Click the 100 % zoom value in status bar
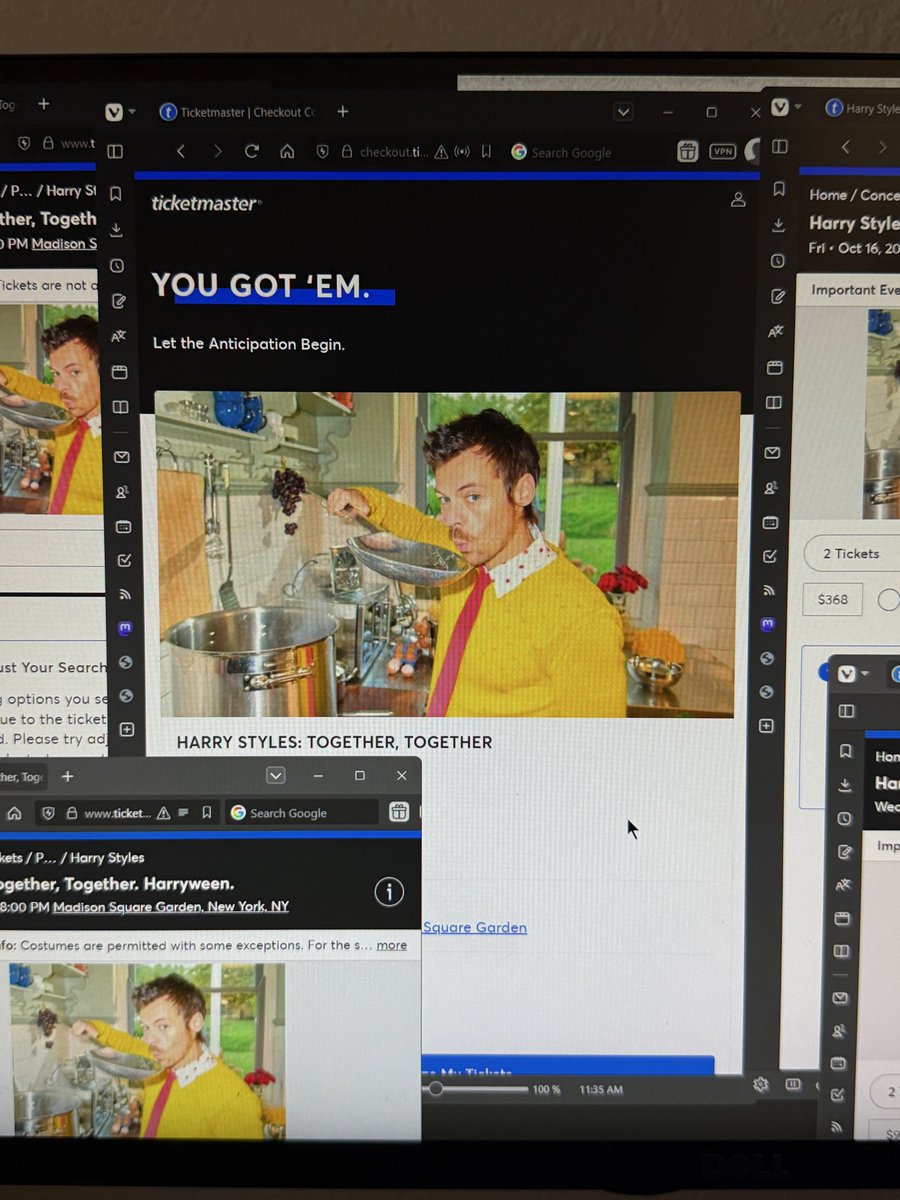 [547, 1089]
